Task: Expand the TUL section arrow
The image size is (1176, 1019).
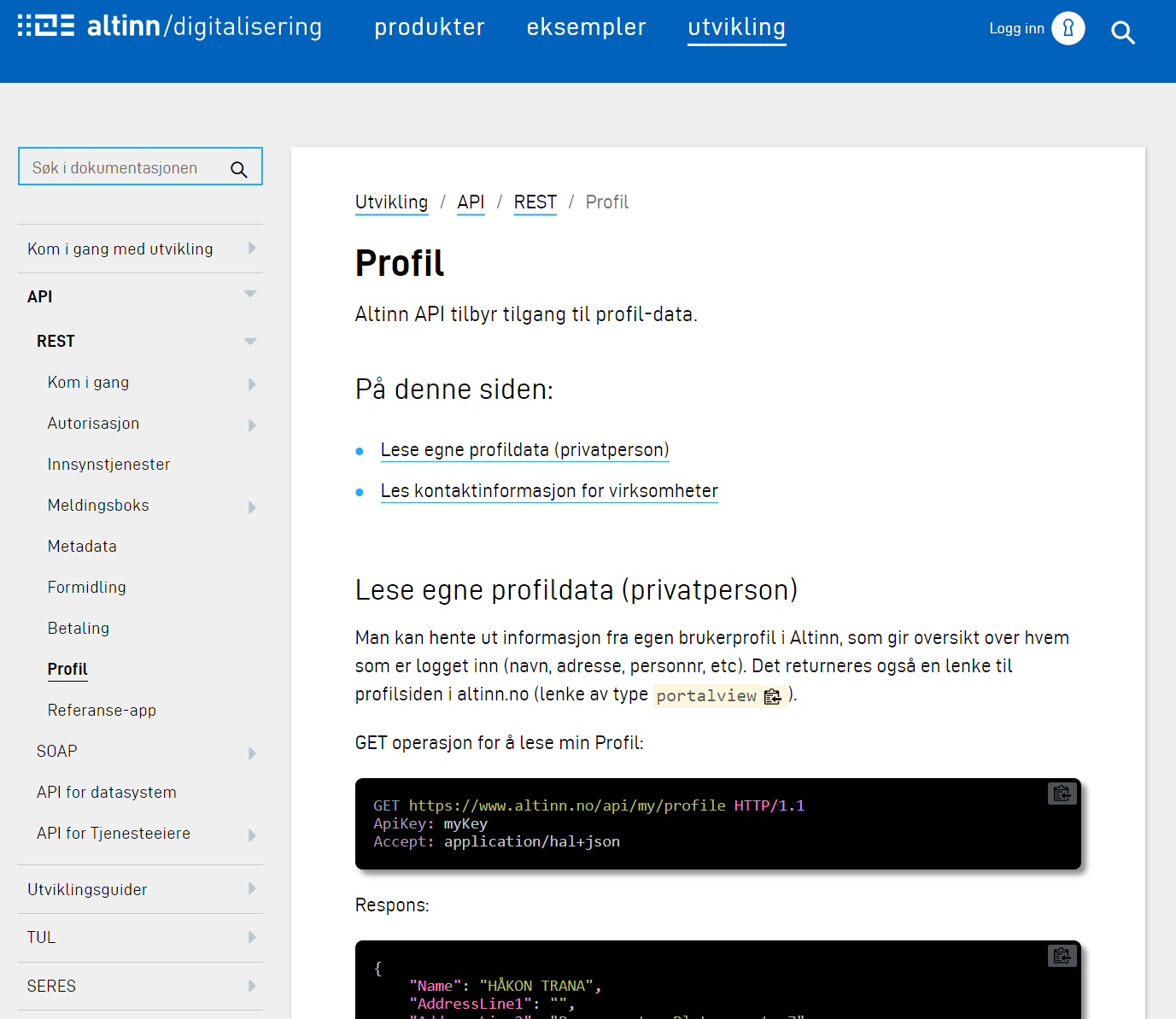Action: tap(252, 937)
